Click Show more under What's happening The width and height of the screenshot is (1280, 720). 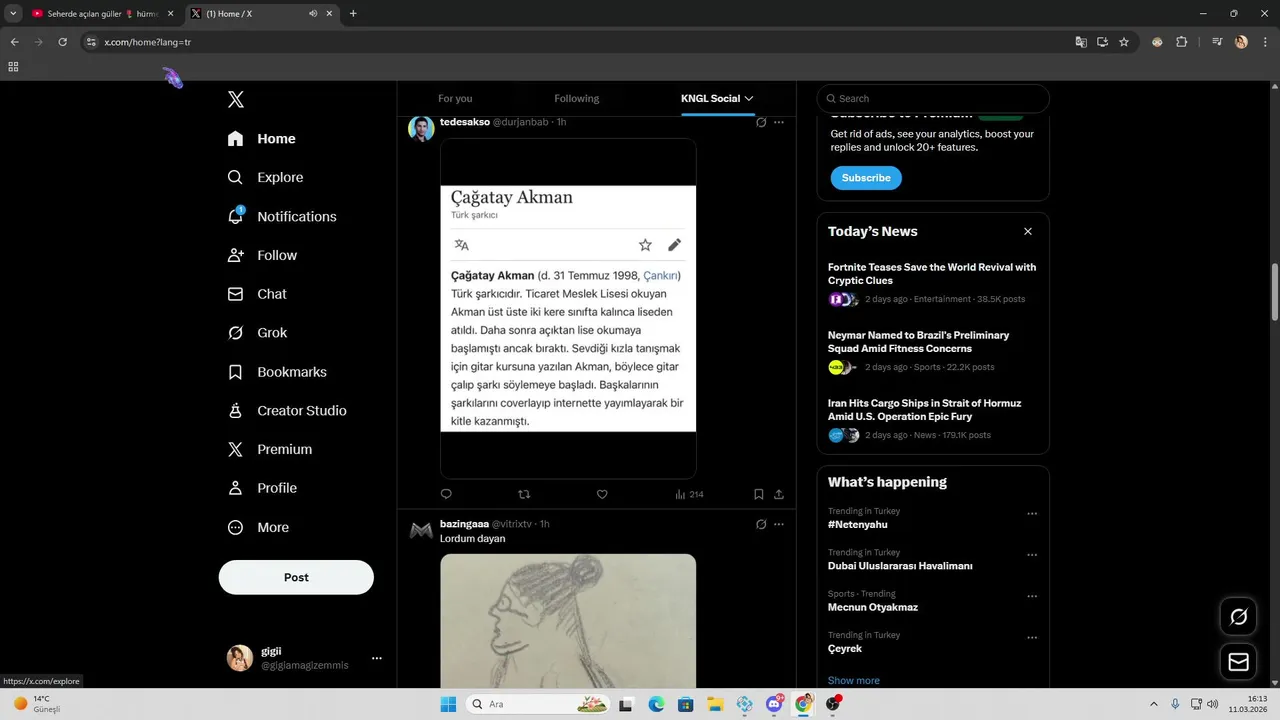point(854,680)
